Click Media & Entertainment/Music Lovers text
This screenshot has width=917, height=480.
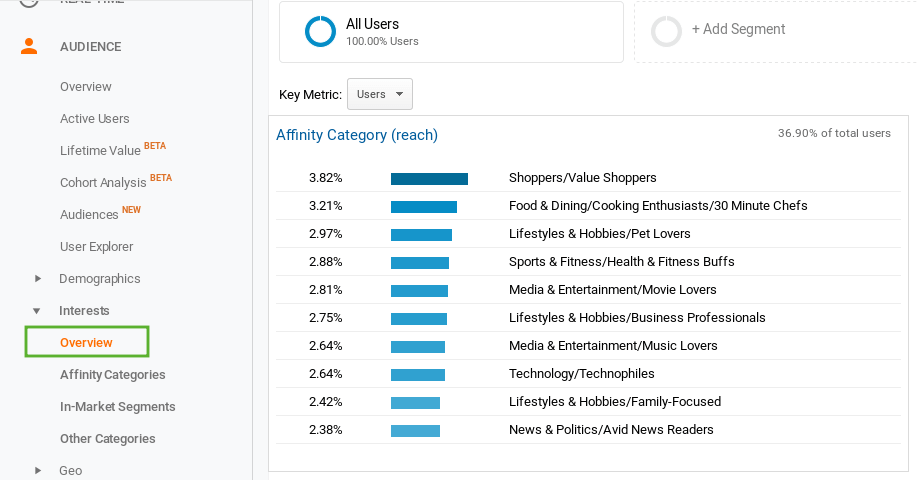click(613, 346)
